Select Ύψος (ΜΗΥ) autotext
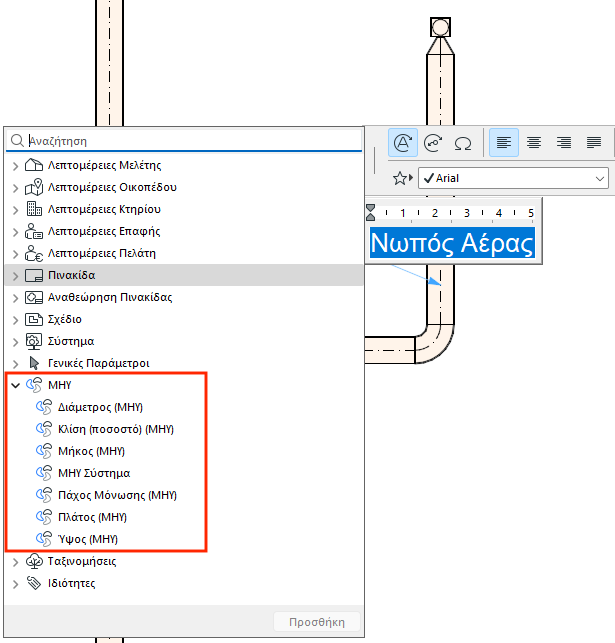Image resolution: width=615 pixels, height=643 pixels. pyautogui.click(x=184, y=539)
